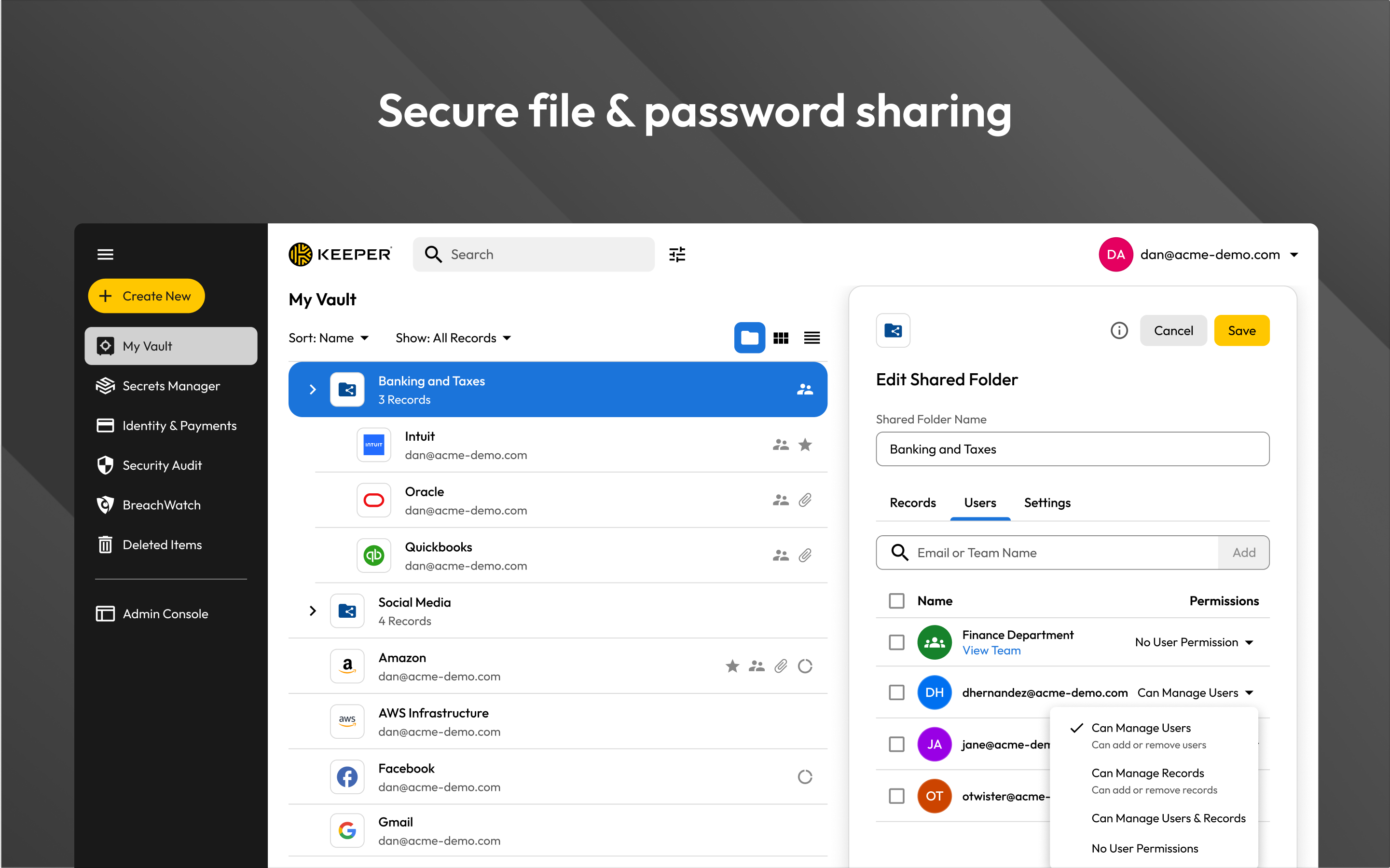This screenshot has height=868, width=1390.
Task: Check the Finance Department checkbox
Action: [896, 642]
